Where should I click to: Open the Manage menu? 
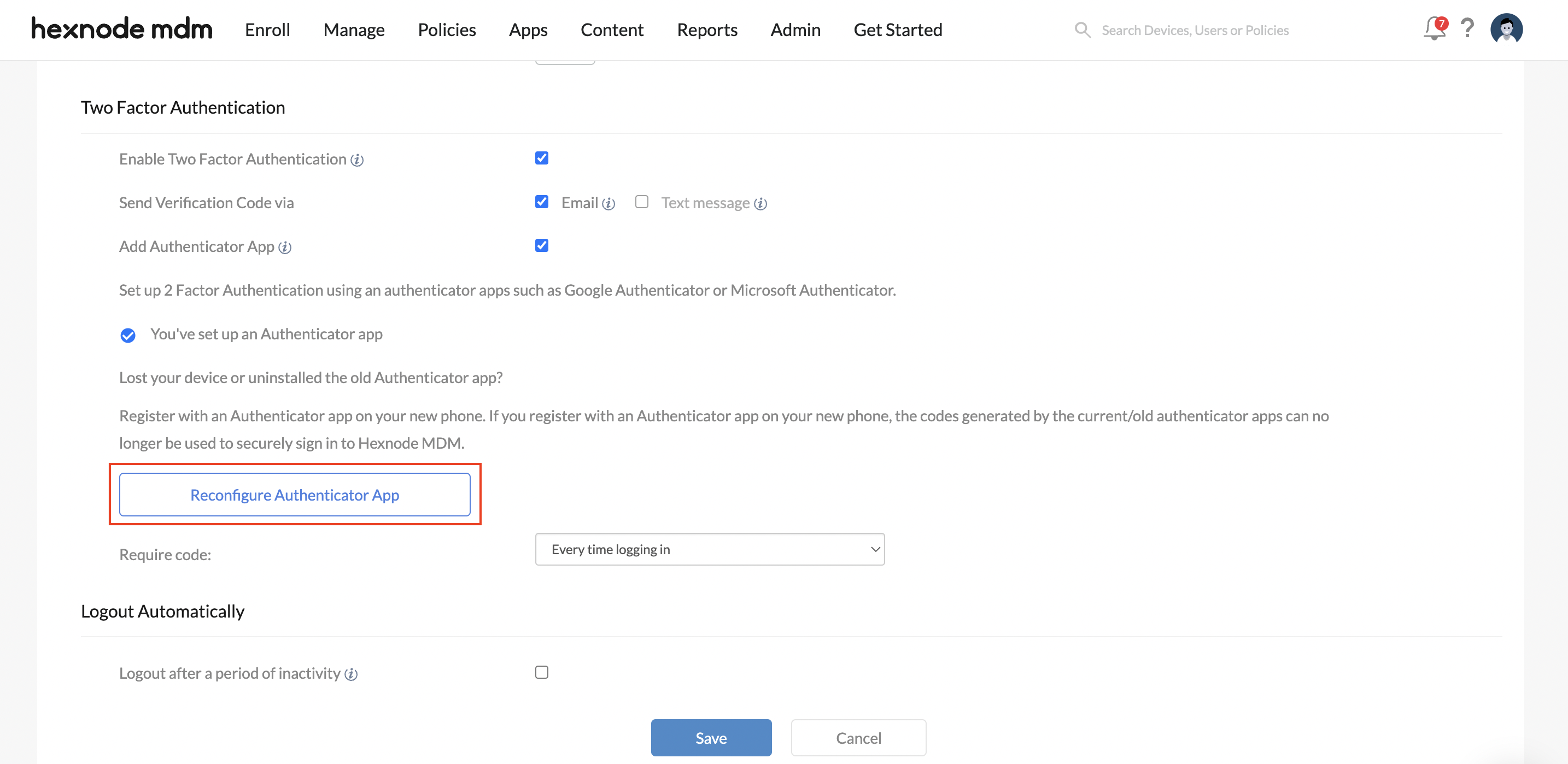tap(354, 30)
